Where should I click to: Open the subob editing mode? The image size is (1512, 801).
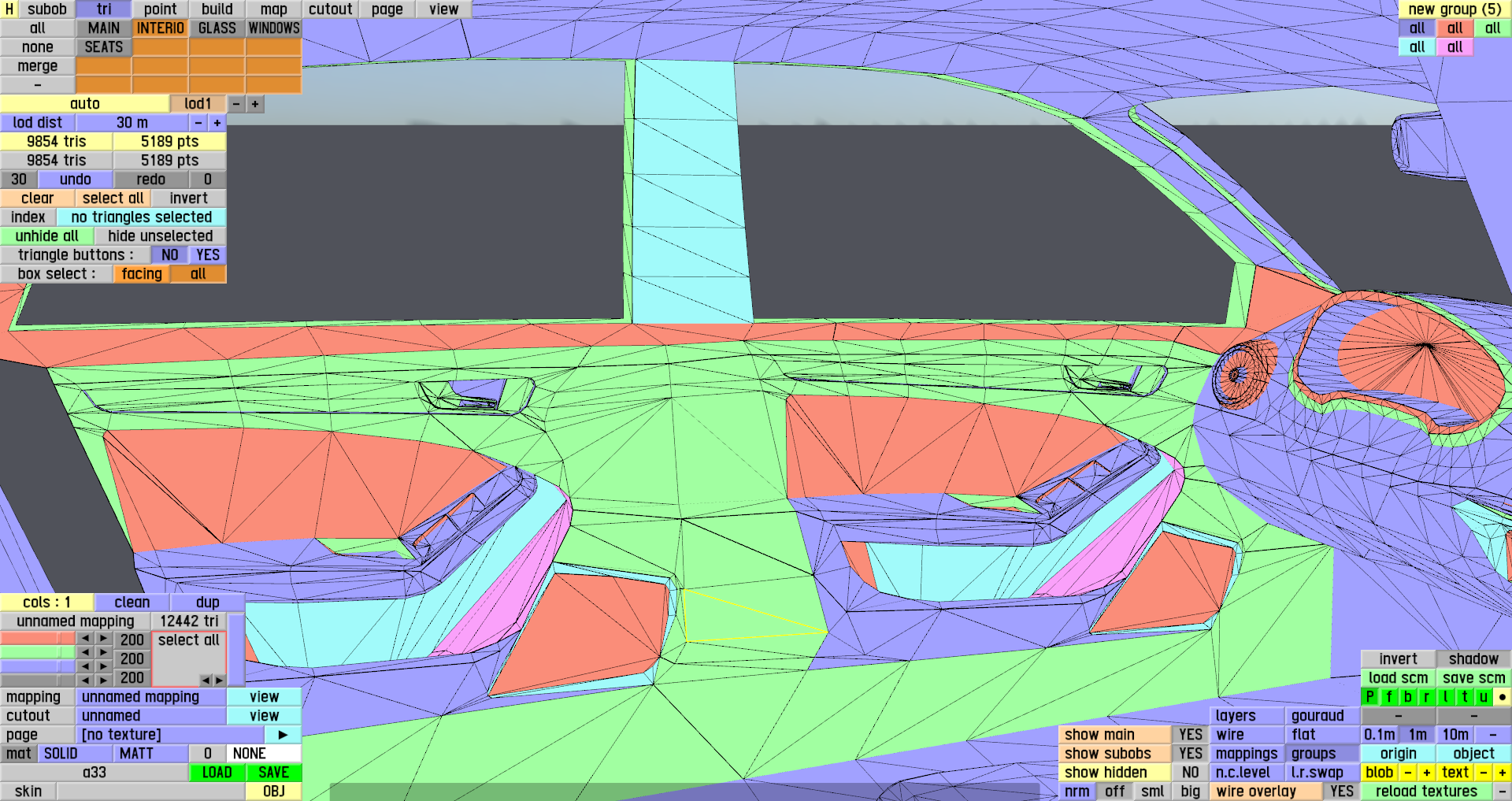pos(47,9)
